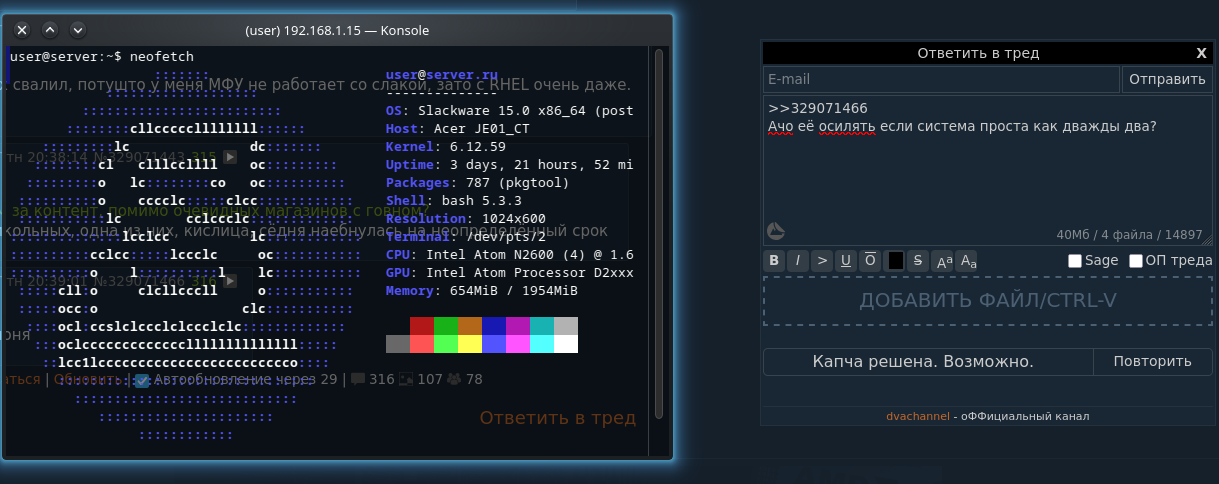
Task: Click the 'Host: Acer JE01_CT' line
Action: coord(458,129)
